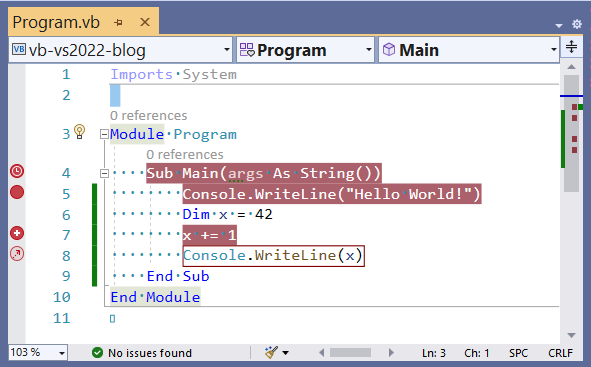Click 'Console.WriteLine(x)' on line 8

(274, 256)
